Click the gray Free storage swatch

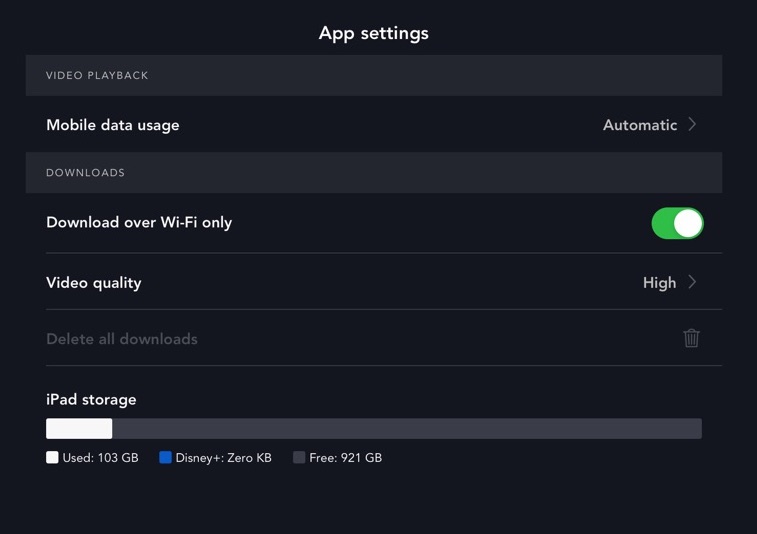299,457
